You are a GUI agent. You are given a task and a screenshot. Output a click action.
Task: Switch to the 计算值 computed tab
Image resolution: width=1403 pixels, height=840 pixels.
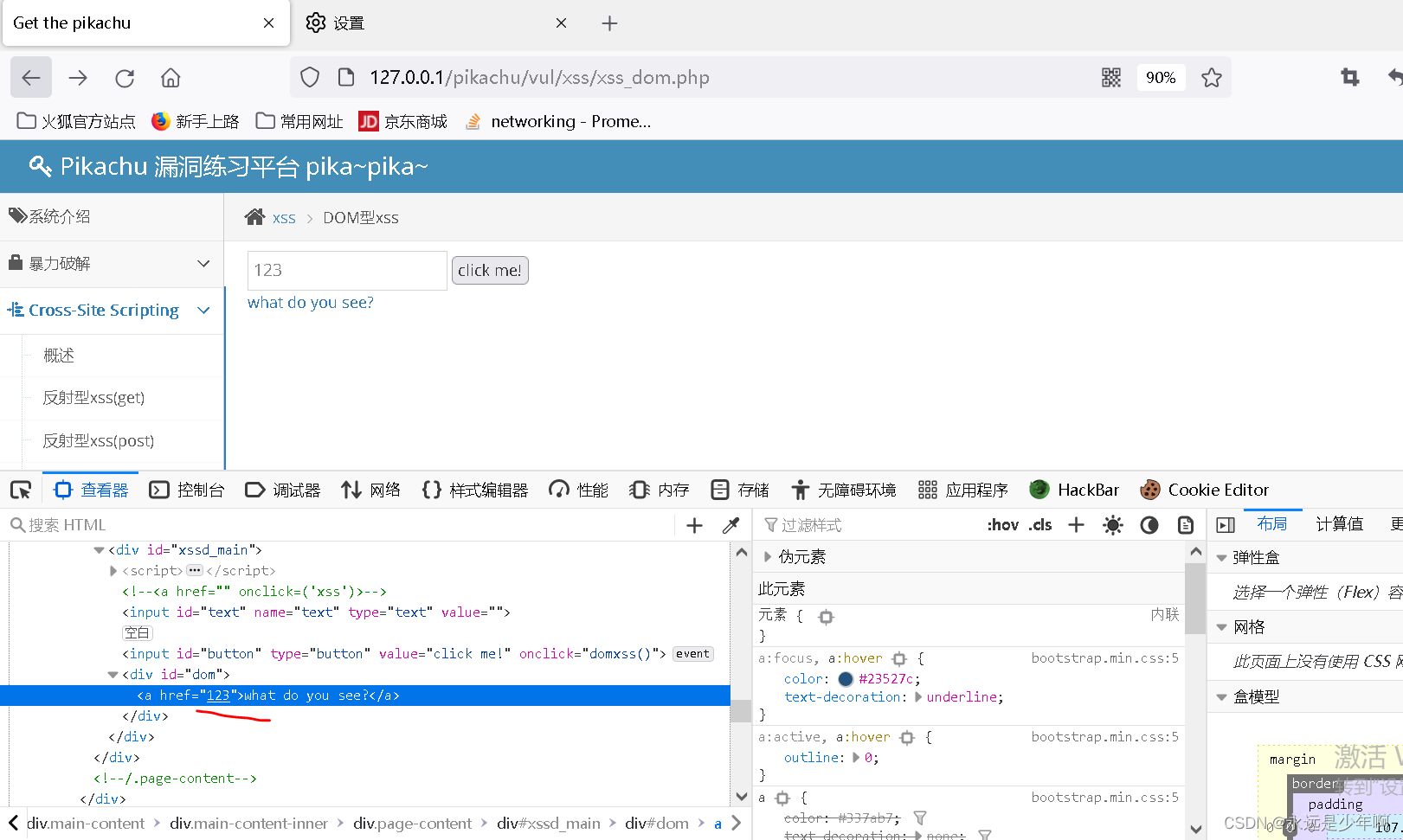point(1340,524)
